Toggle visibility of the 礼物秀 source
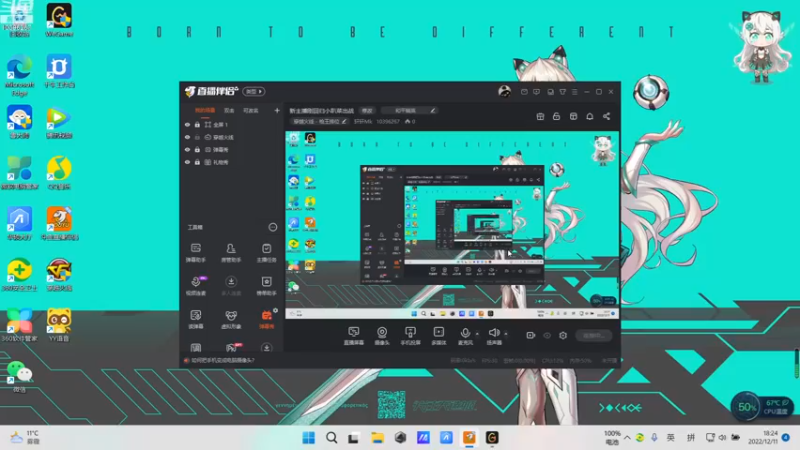800x450 pixels. coord(187,162)
